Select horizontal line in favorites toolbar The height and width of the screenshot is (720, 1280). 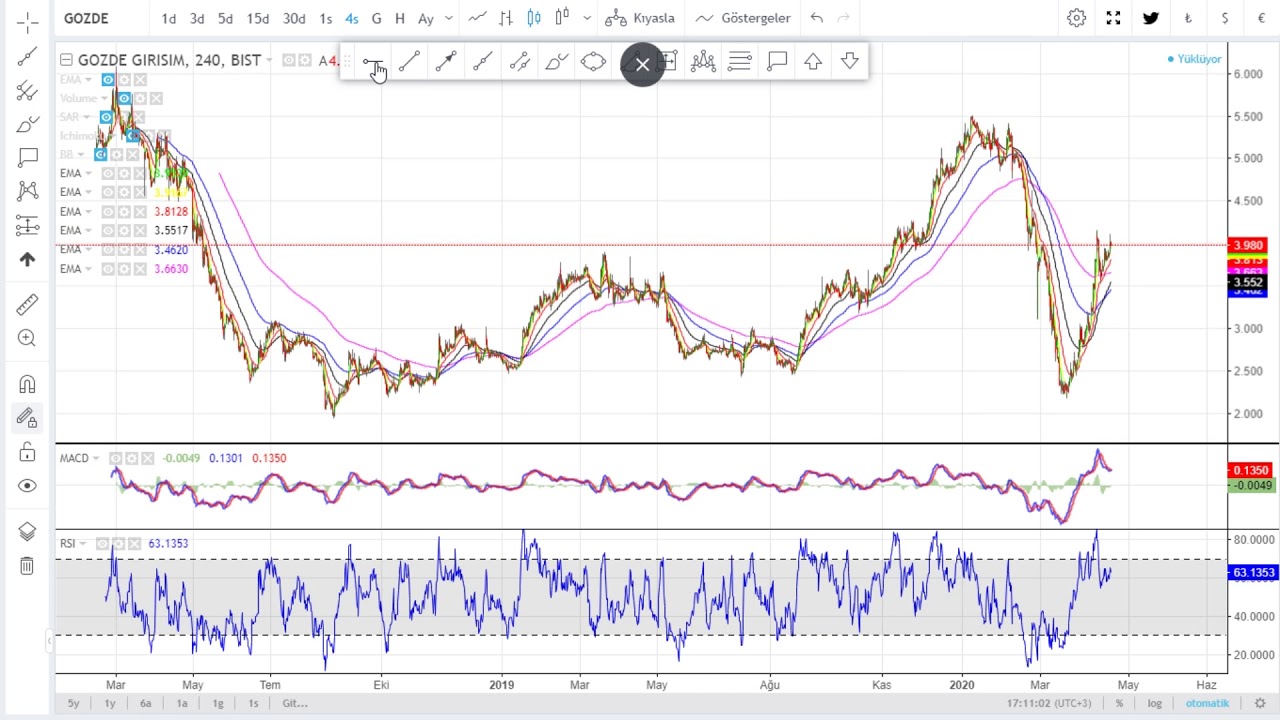click(372, 62)
